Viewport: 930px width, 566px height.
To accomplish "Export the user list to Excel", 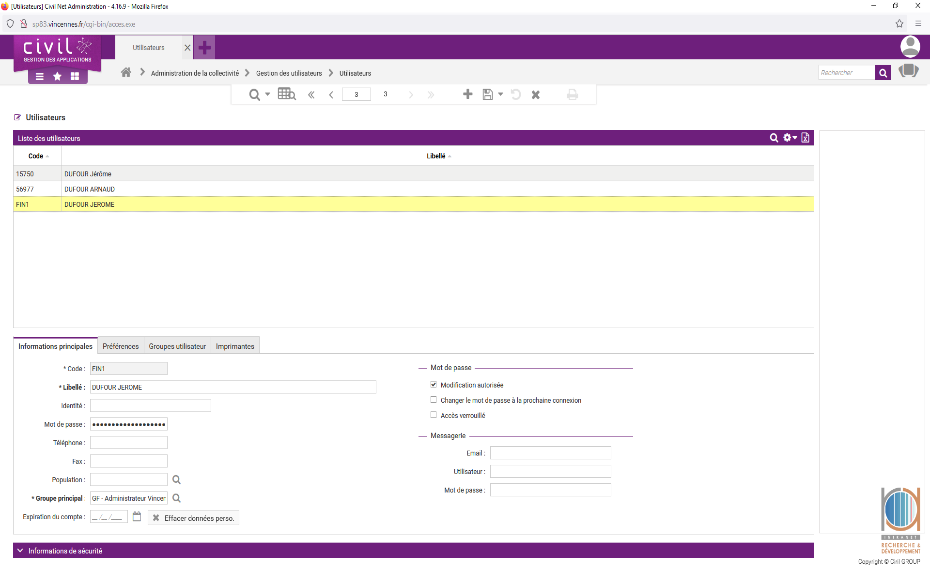I will pyautogui.click(x=805, y=138).
